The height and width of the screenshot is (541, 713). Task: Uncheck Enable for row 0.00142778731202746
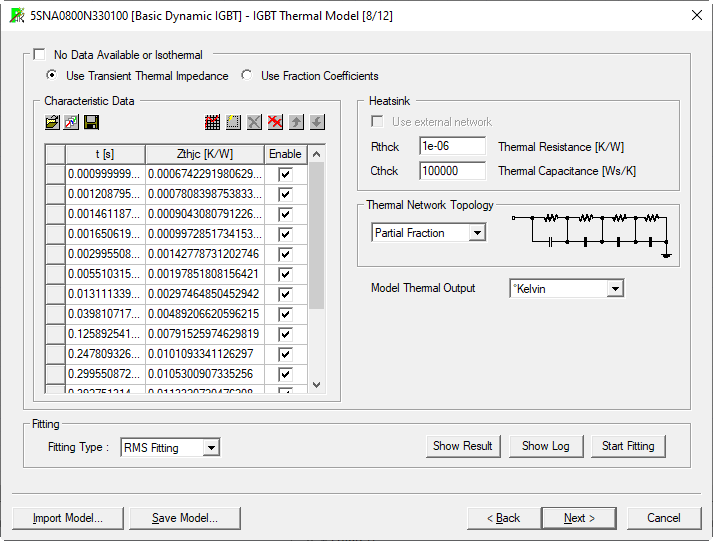285,254
